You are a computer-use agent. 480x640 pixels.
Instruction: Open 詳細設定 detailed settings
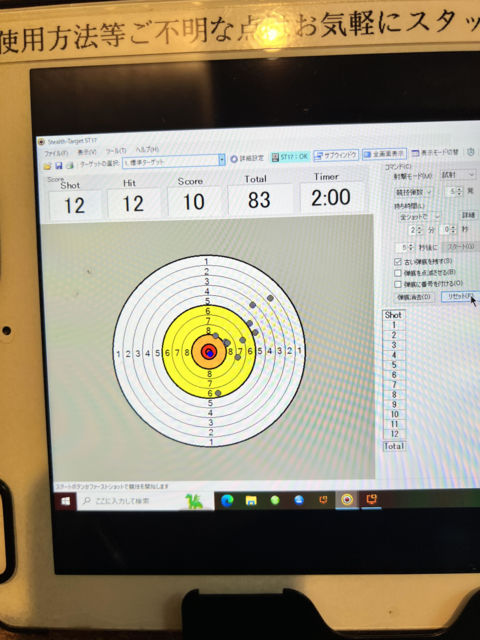point(247,158)
